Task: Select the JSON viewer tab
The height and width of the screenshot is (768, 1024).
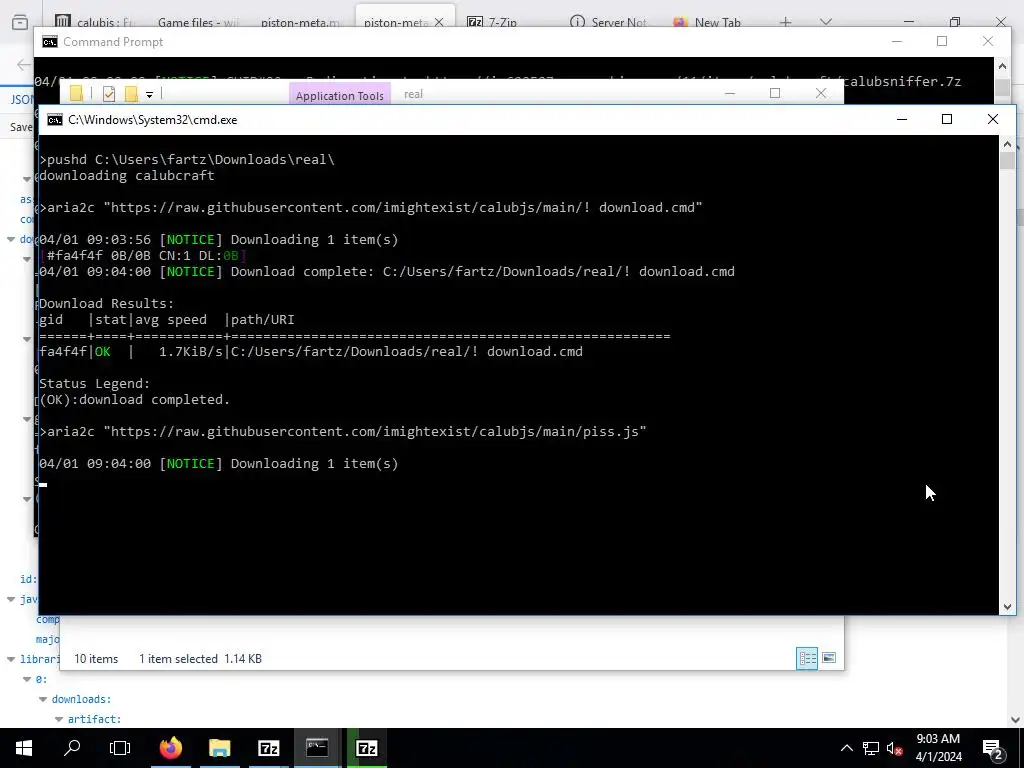Action: click(x=22, y=99)
